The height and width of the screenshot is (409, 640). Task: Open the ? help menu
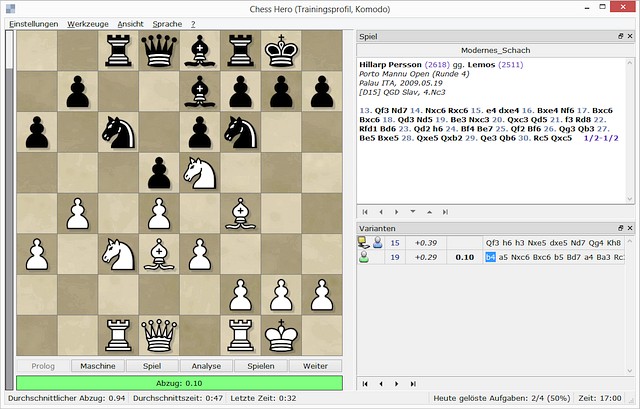click(x=193, y=24)
